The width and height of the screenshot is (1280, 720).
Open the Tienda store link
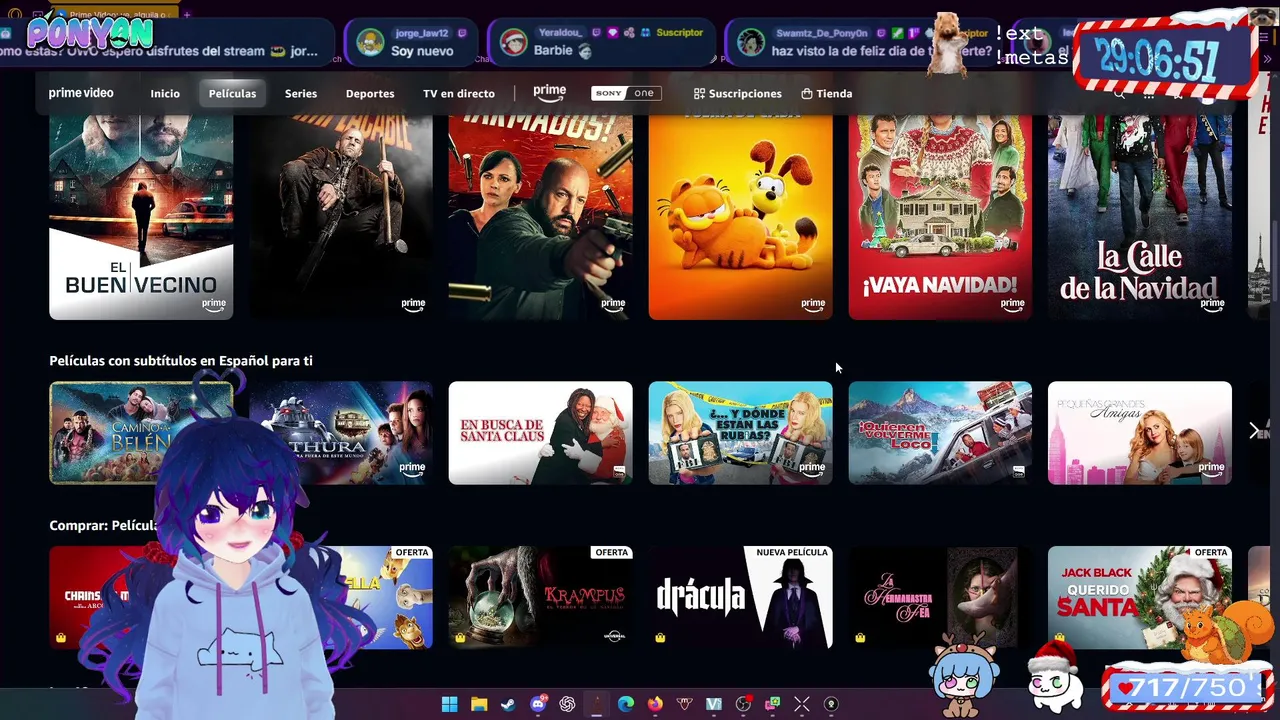[x=827, y=93]
